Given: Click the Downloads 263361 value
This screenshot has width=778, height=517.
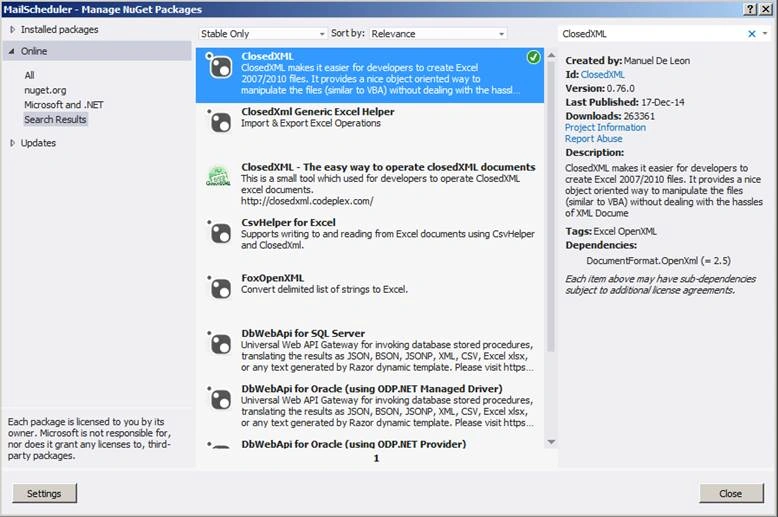Looking at the screenshot, I should pos(639,116).
